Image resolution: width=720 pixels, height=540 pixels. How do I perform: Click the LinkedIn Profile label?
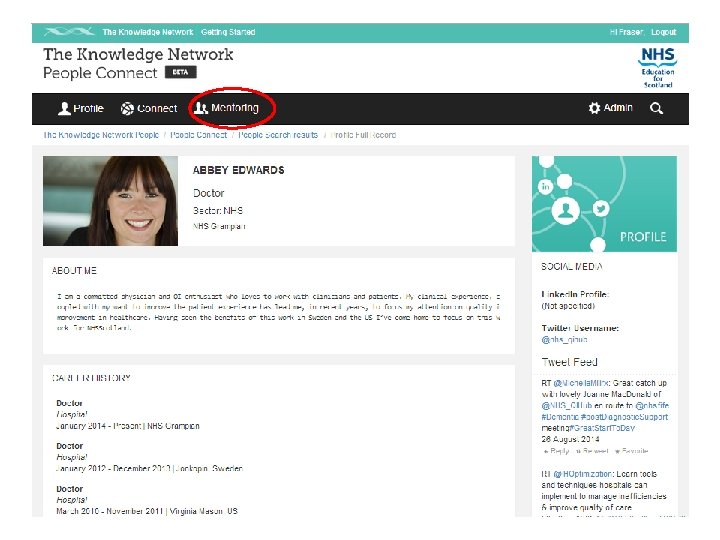575,294
